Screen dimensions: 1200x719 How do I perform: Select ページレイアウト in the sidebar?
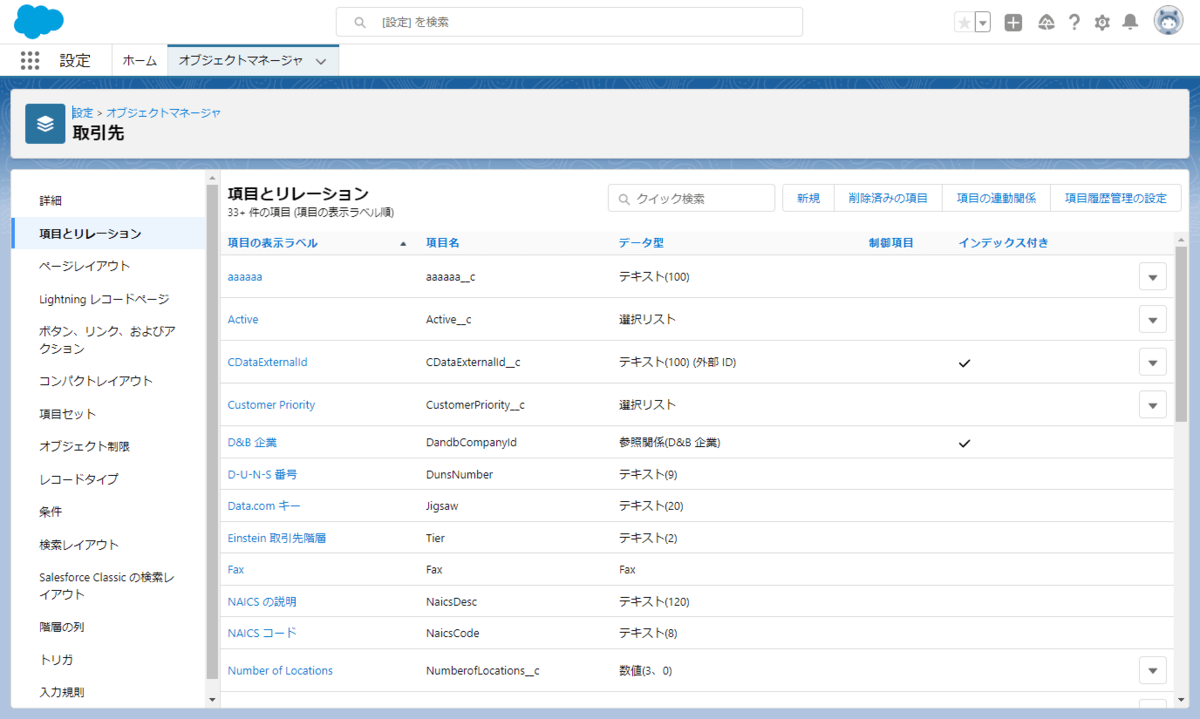[84, 266]
